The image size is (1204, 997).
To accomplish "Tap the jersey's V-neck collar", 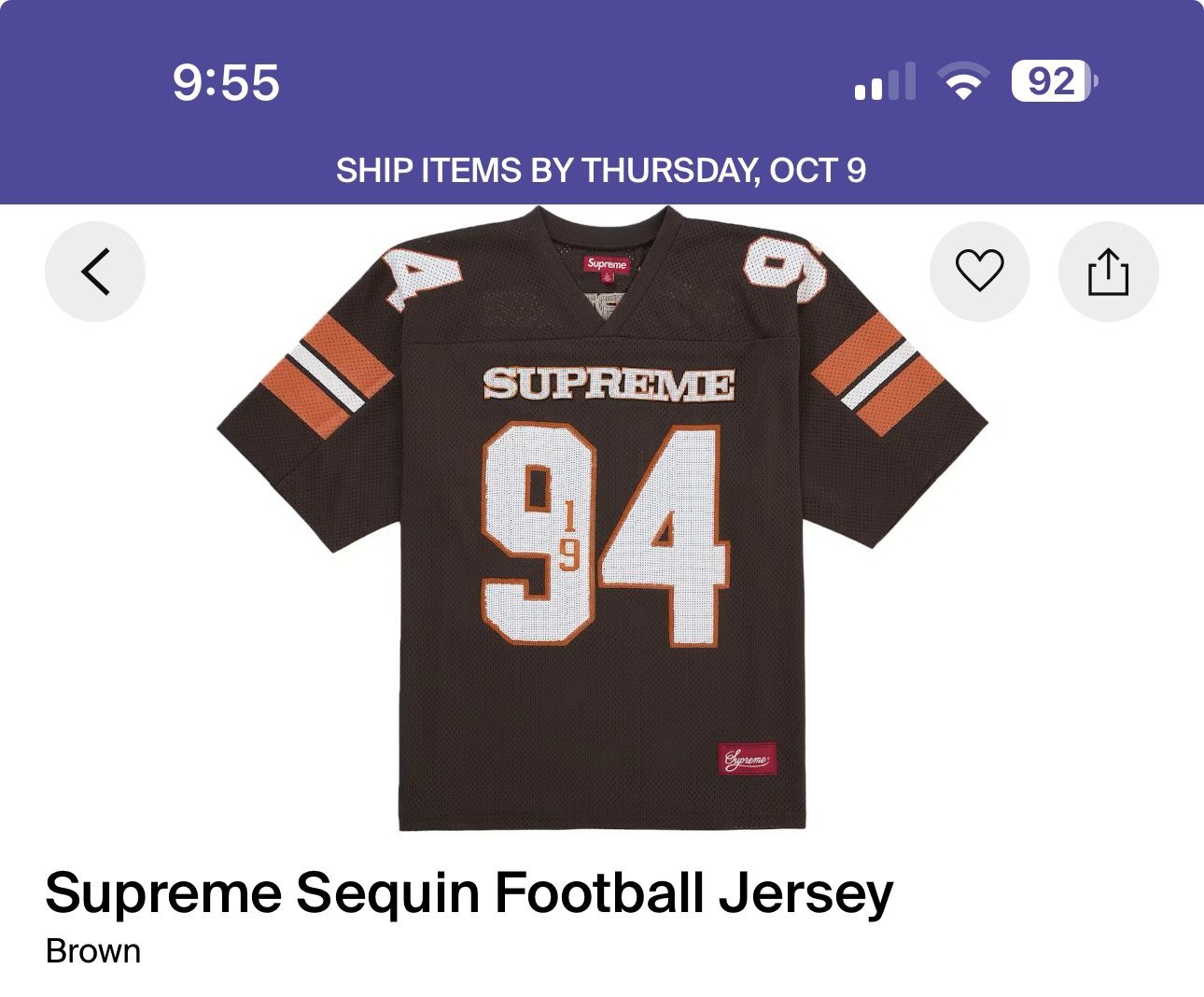I will [x=605, y=308].
